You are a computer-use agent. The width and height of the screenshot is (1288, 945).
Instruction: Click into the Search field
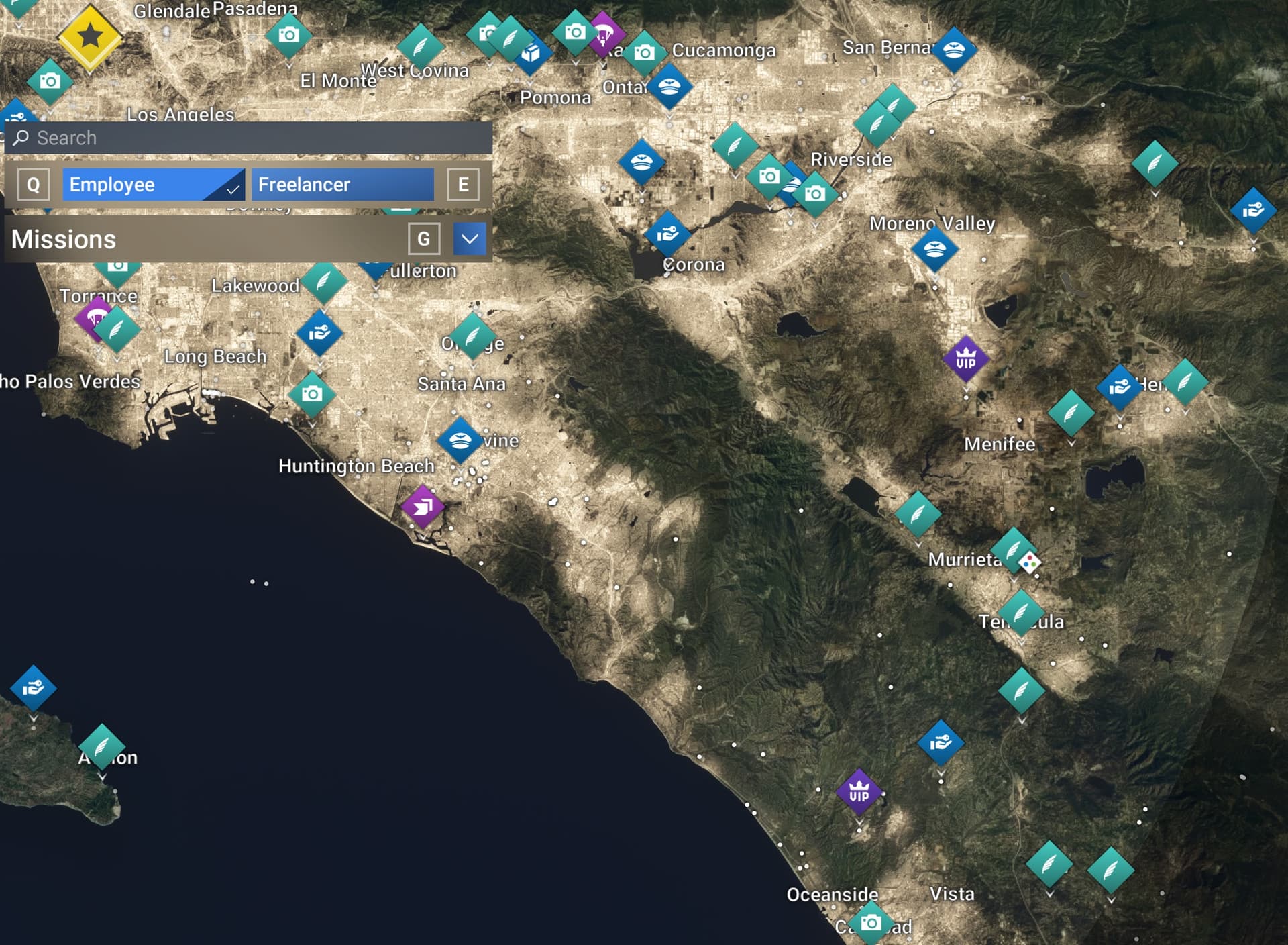(x=255, y=138)
